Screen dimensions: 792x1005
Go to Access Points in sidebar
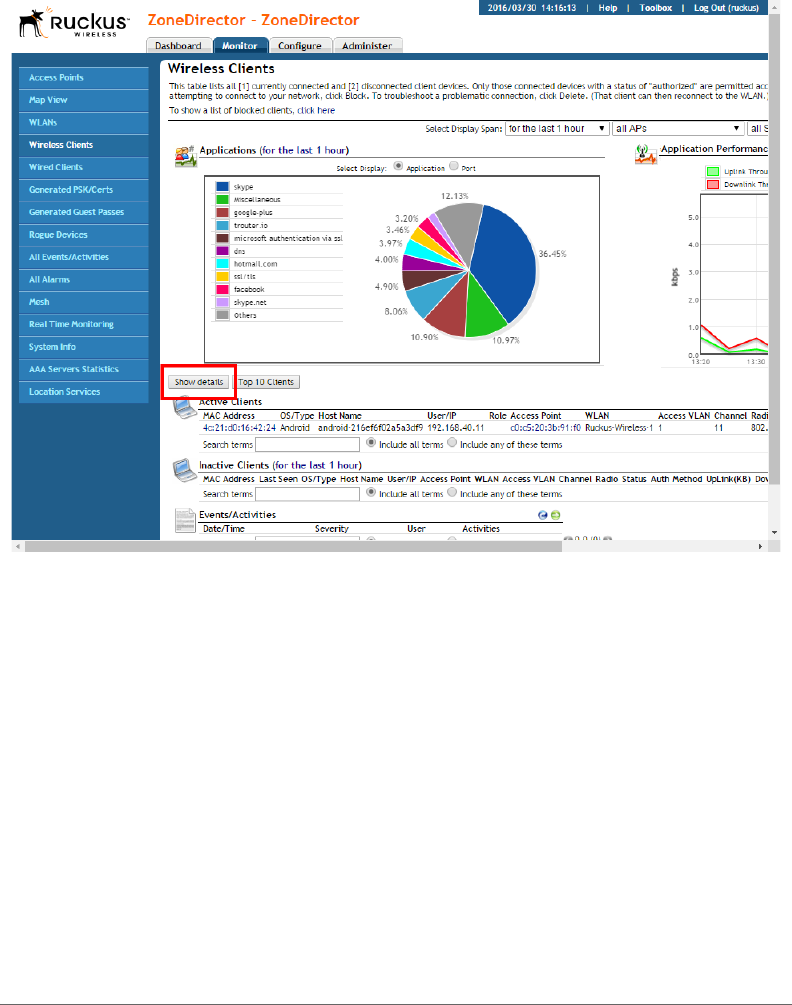click(x=84, y=78)
